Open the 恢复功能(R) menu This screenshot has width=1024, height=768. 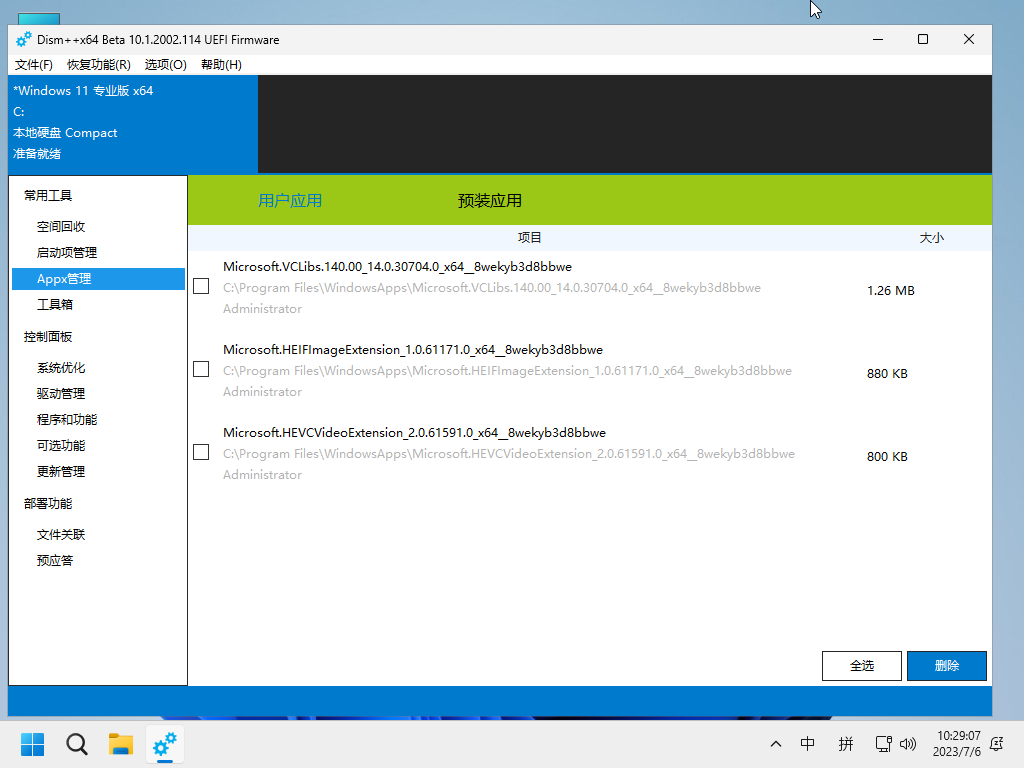click(99, 65)
